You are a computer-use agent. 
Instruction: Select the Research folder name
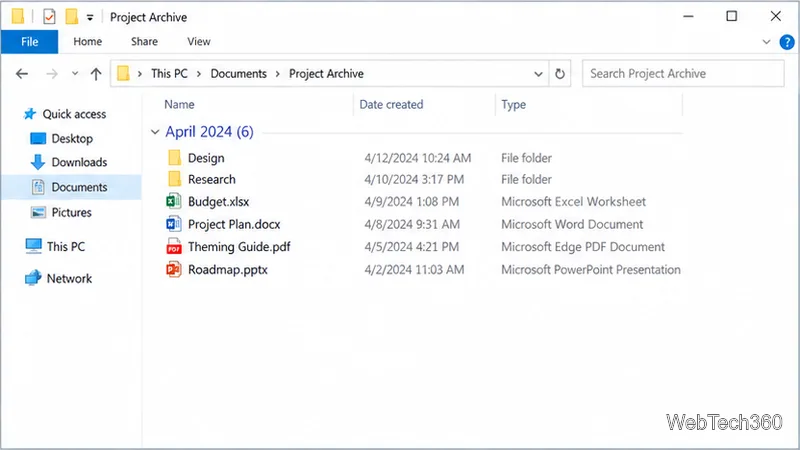click(212, 180)
